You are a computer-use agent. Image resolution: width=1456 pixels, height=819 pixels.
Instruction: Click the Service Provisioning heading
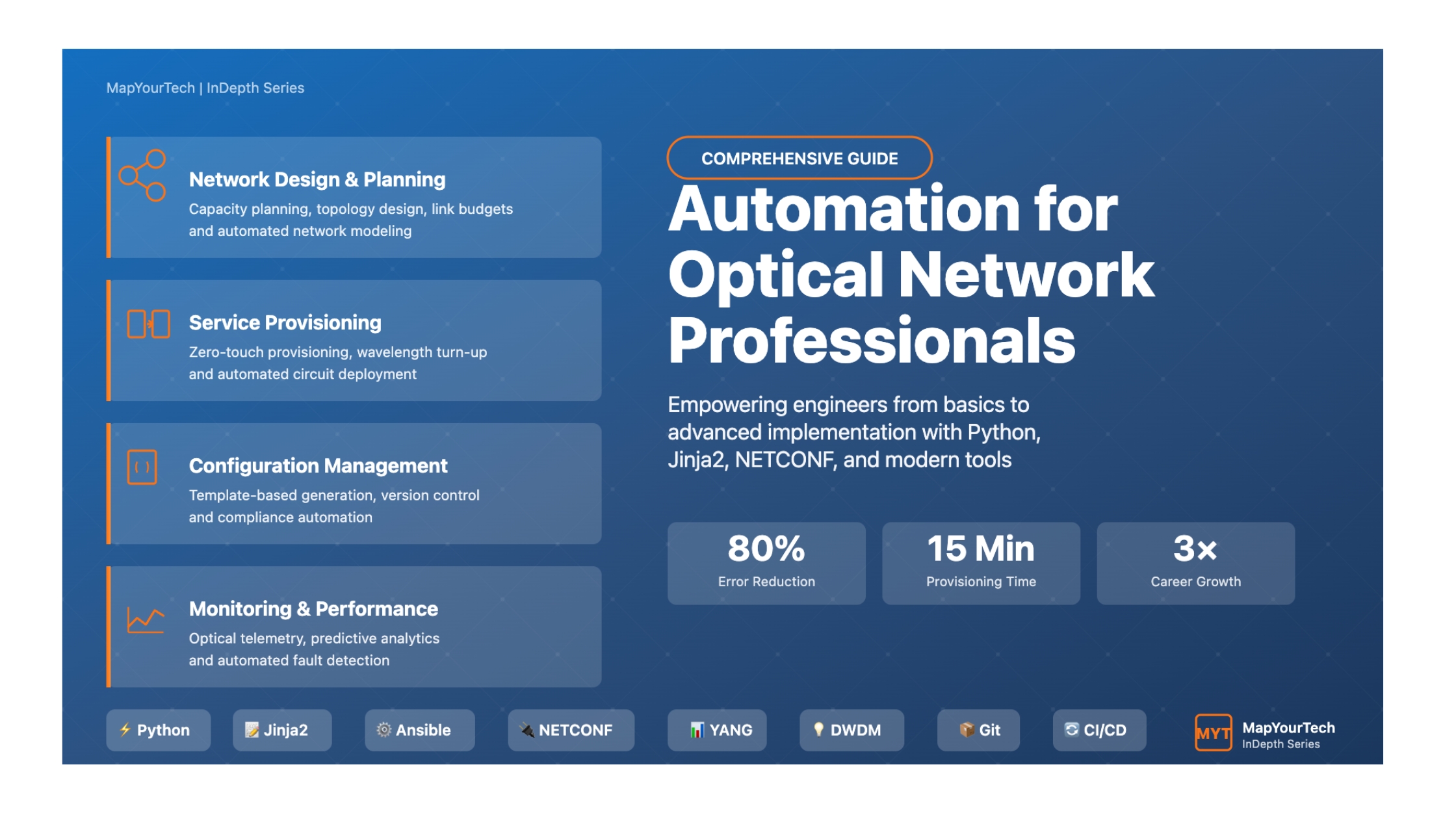point(285,322)
